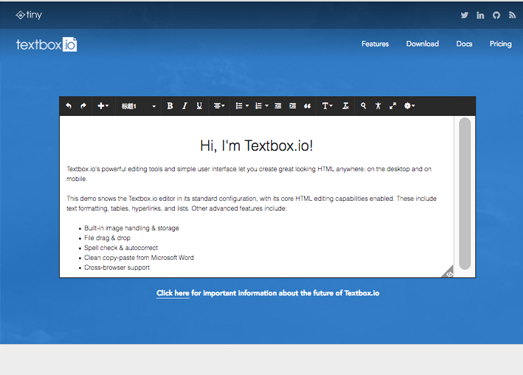
Task: Toggle italic formatting
Action: tap(184, 106)
